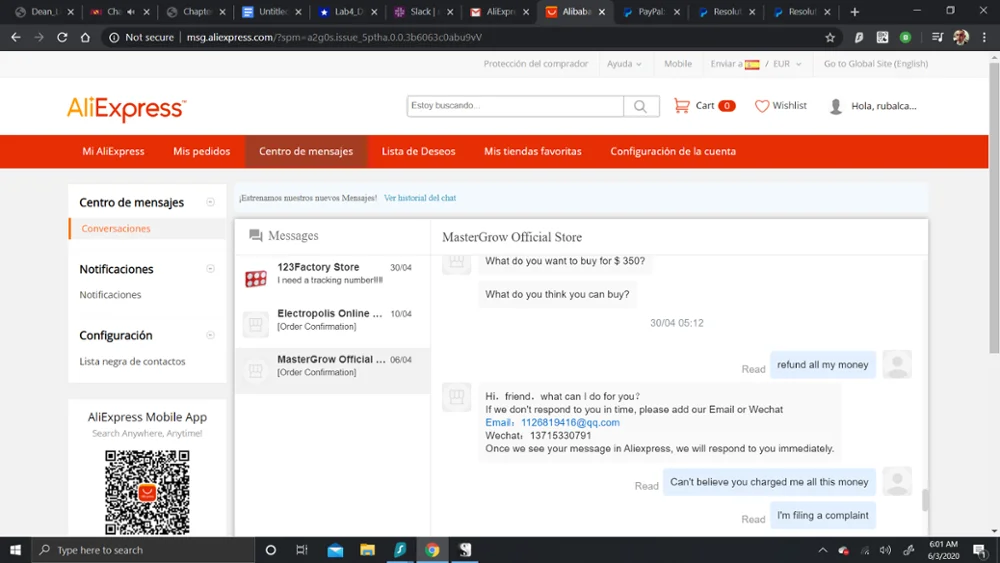Click Protección del comprador link

tap(536, 64)
